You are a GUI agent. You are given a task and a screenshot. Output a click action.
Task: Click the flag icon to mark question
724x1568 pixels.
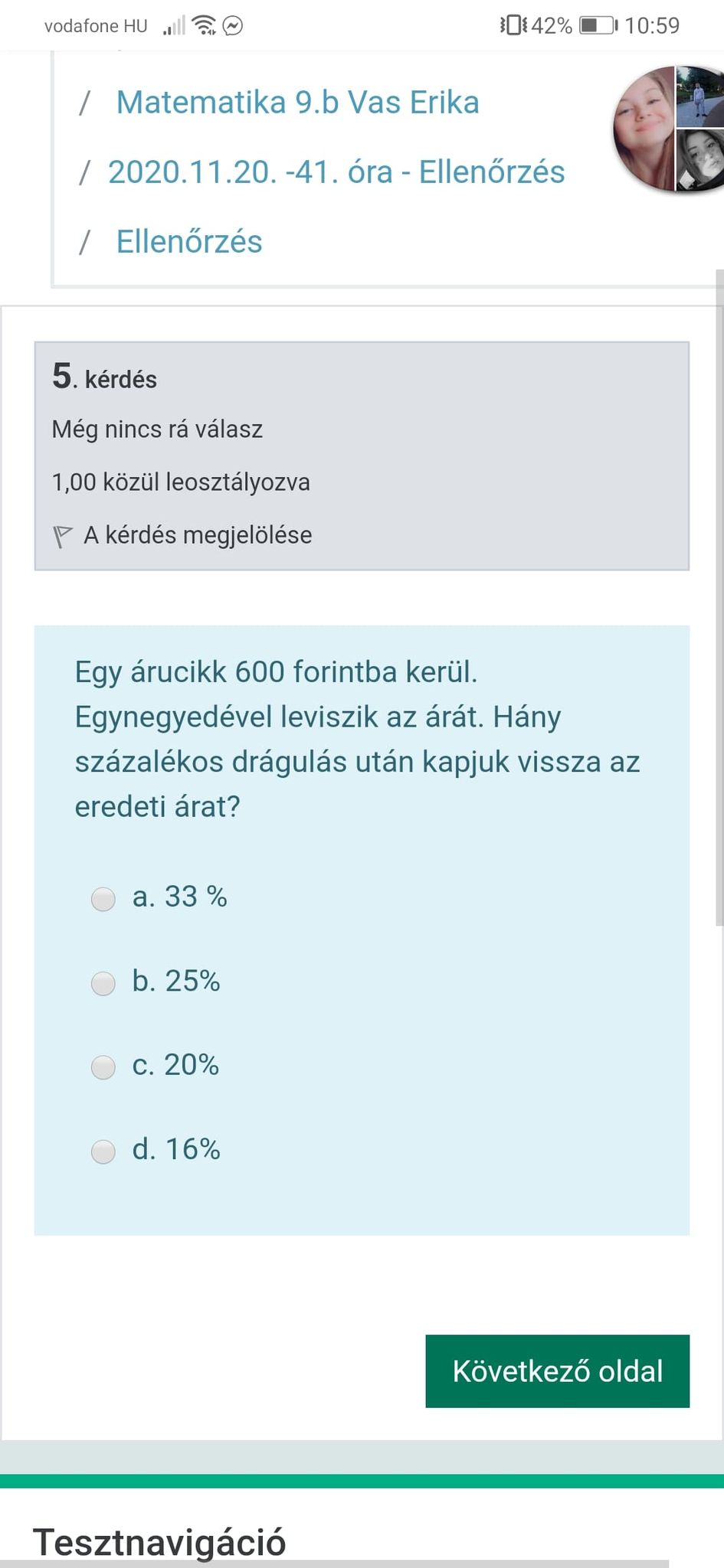click(62, 536)
